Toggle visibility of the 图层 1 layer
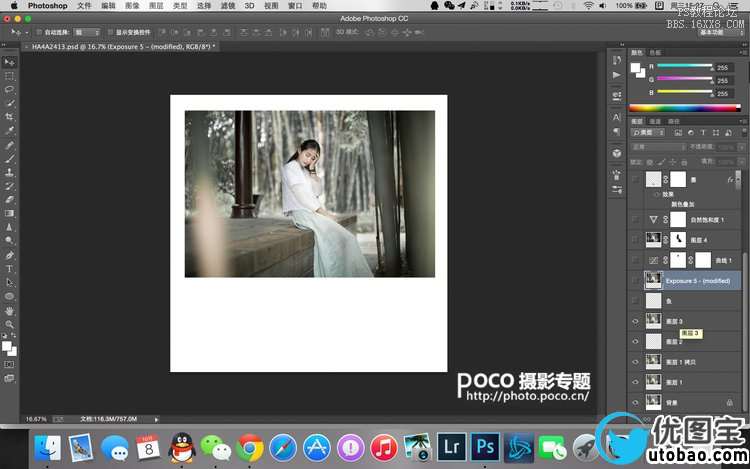 636,382
